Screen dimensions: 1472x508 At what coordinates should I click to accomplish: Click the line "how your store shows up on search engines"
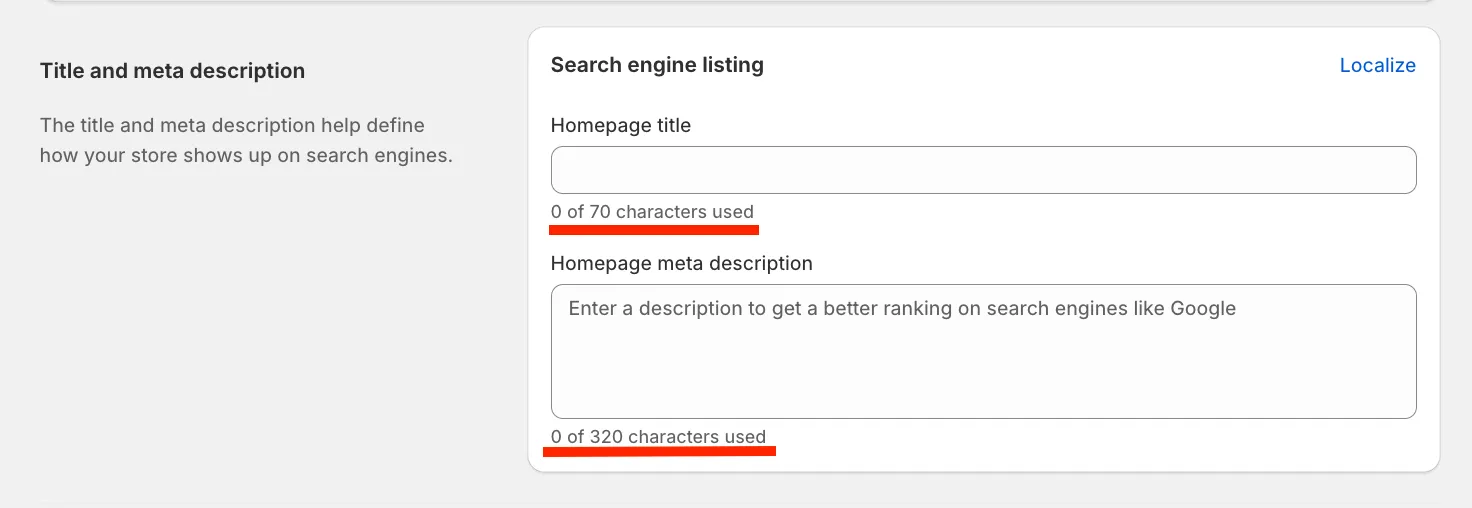pyautogui.click(x=246, y=156)
